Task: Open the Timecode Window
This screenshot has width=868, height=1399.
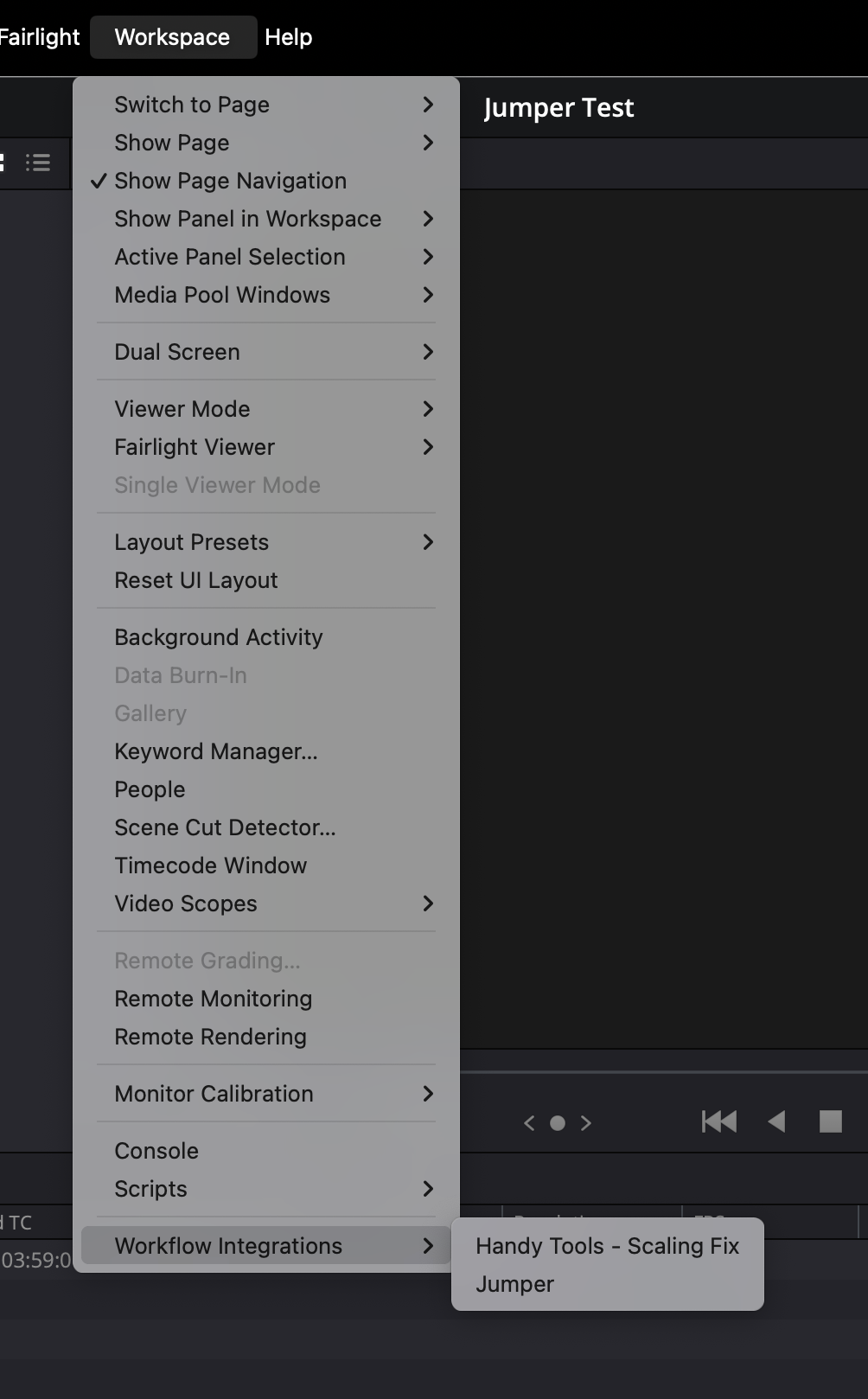Action: [211, 866]
